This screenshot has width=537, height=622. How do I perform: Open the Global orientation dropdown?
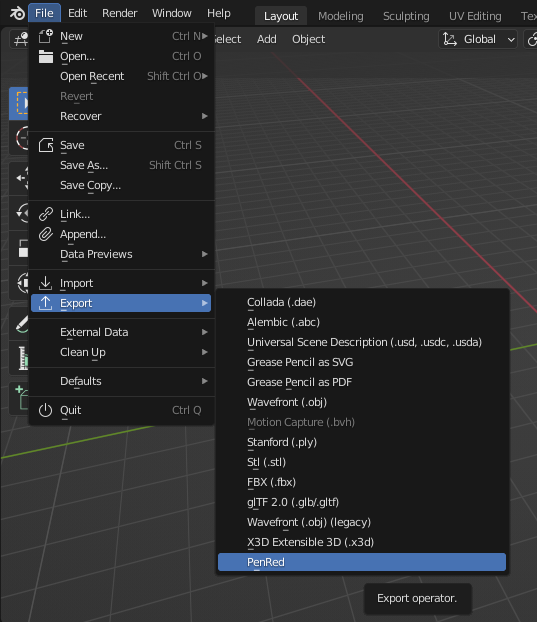click(x=478, y=39)
